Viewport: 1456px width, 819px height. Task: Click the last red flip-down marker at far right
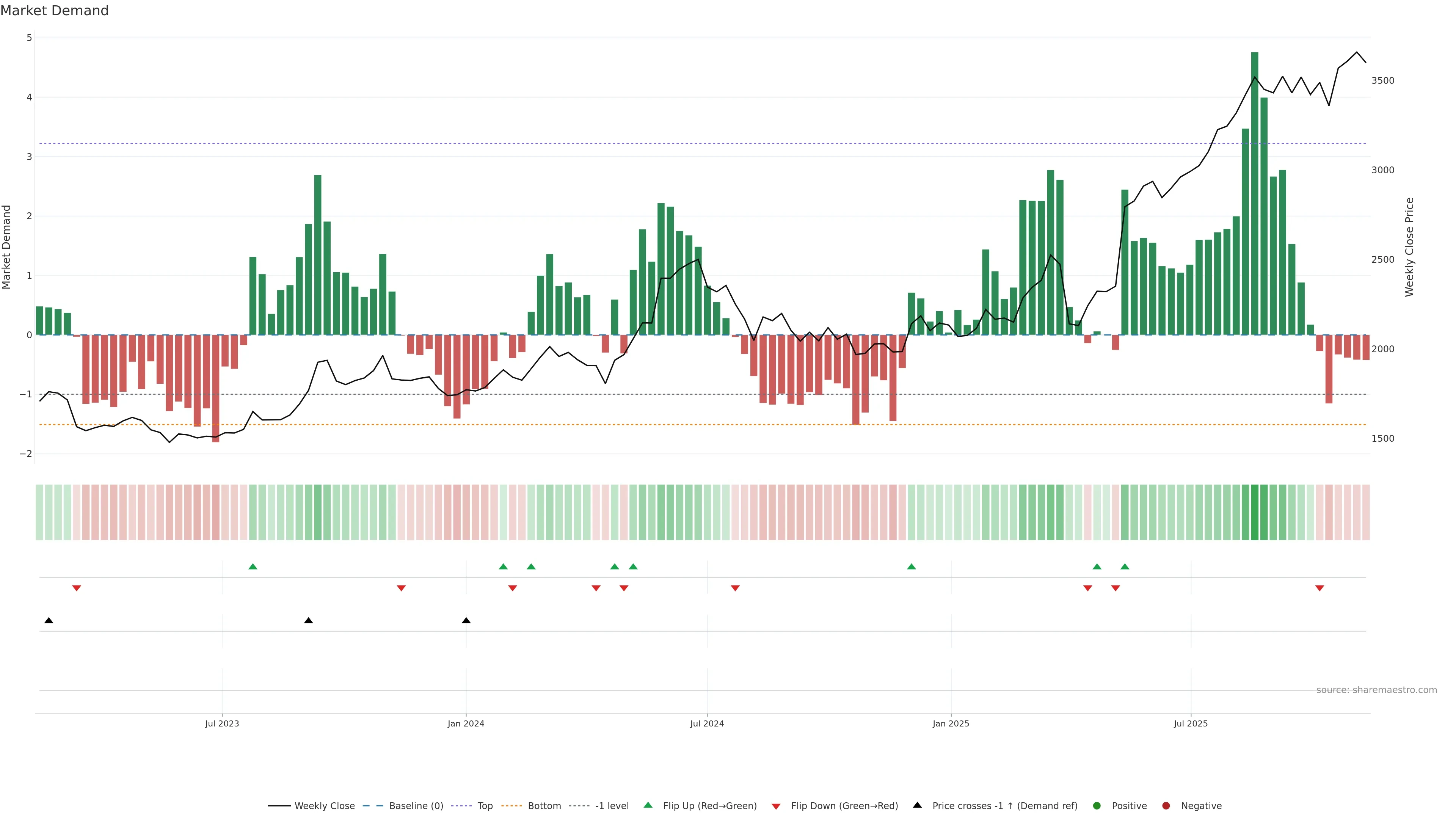1319,588
